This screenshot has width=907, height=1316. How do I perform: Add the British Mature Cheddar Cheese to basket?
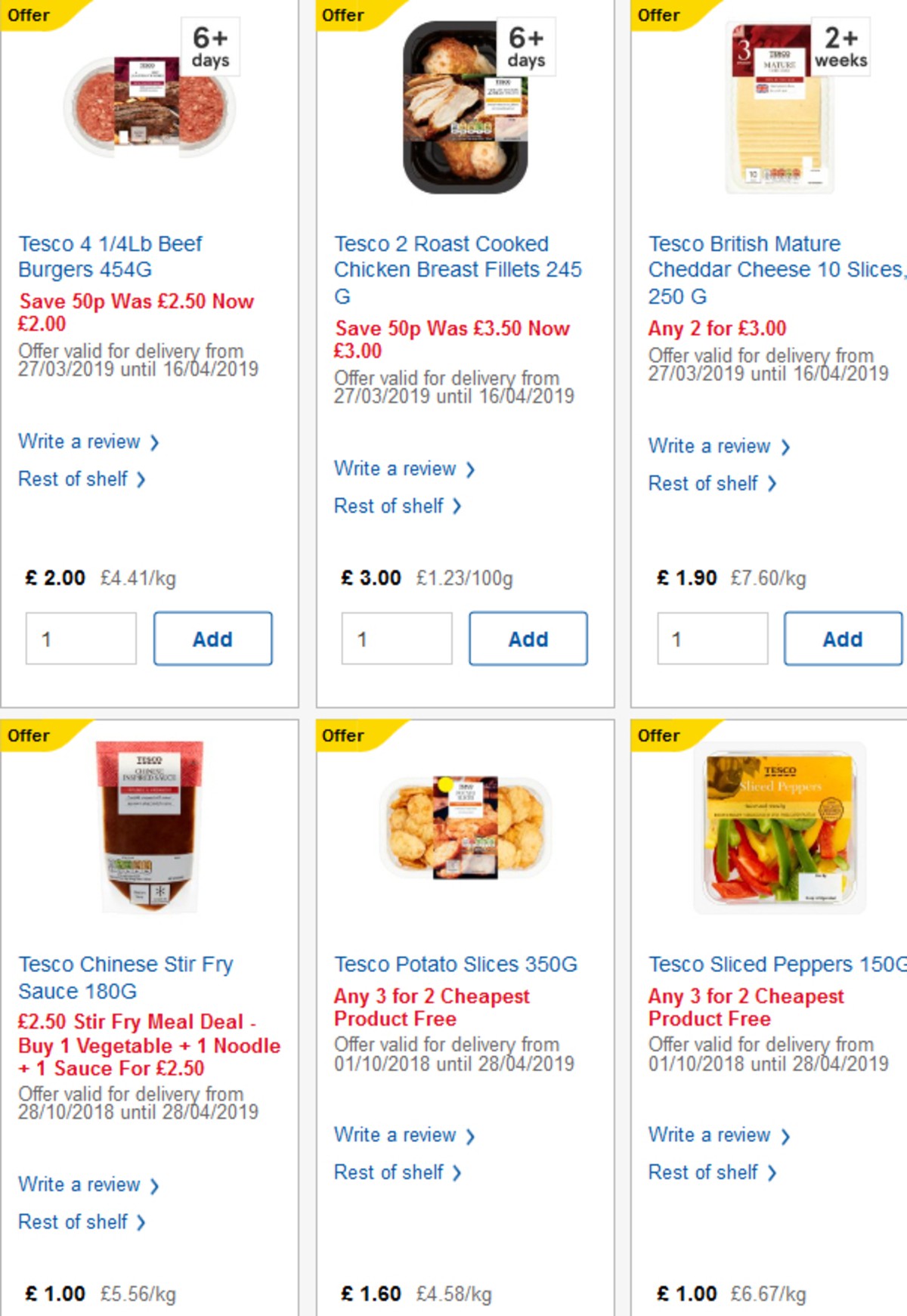tap(842, 637)
